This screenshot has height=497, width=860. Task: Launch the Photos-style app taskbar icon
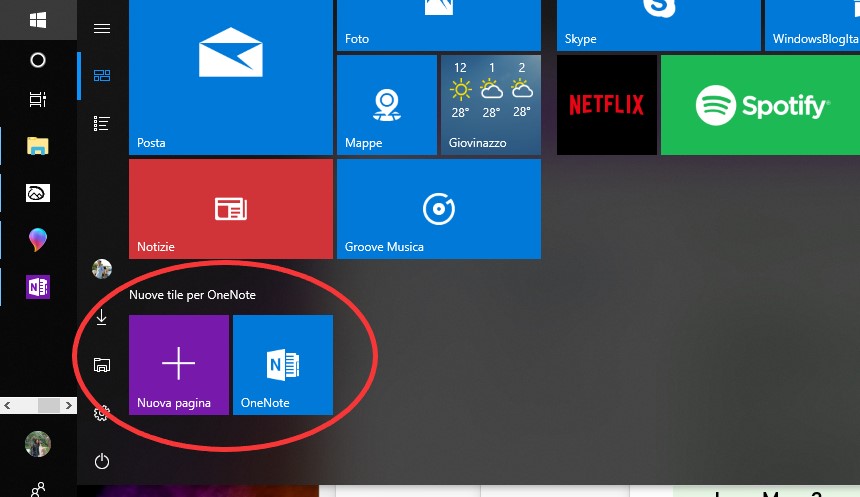click(x=38, y=193)
